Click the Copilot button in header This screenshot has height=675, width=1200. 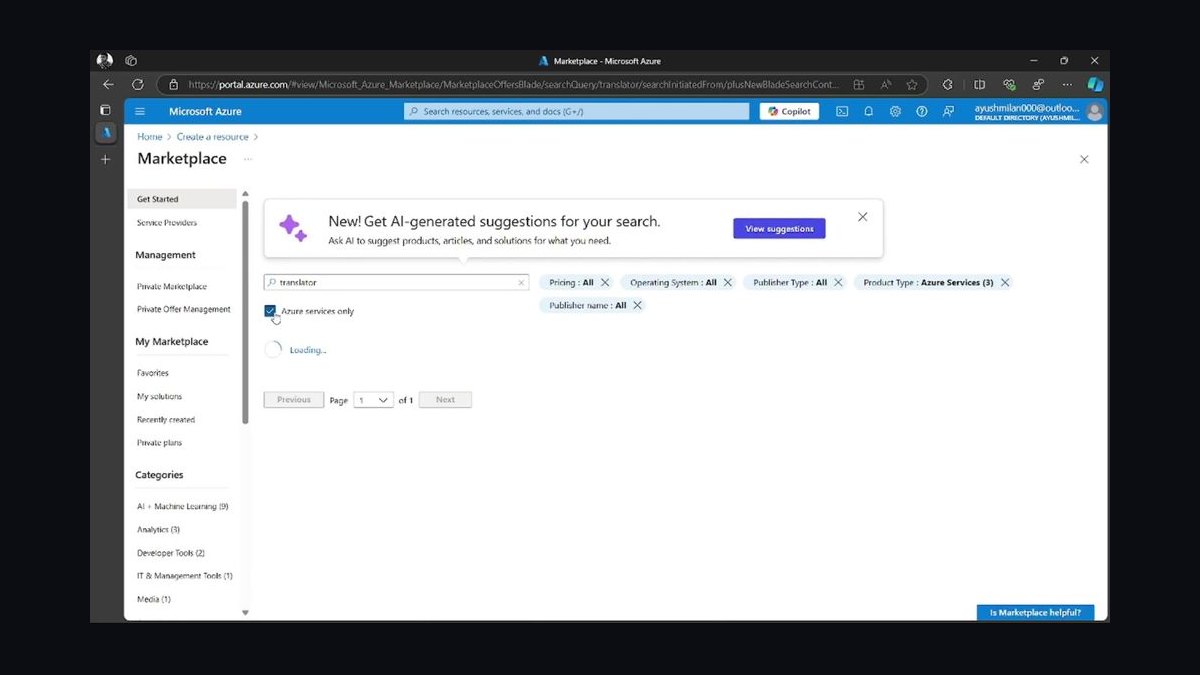[x=789, y=111]
